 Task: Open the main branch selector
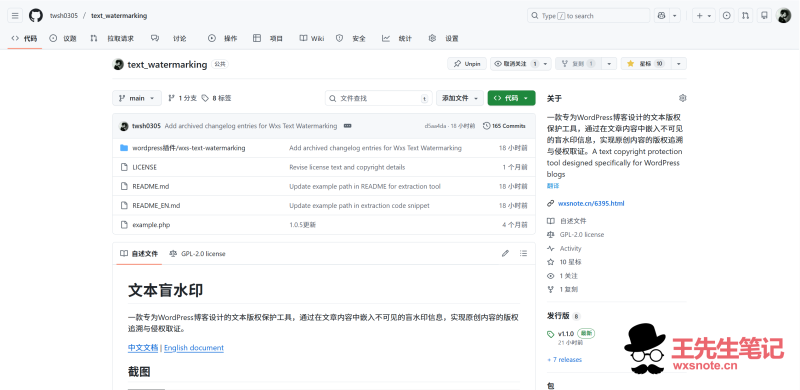[x=137, y=98]
